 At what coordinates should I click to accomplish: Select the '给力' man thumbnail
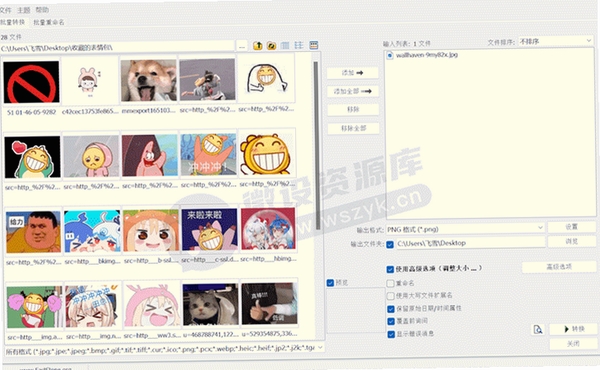click(34, 231)
